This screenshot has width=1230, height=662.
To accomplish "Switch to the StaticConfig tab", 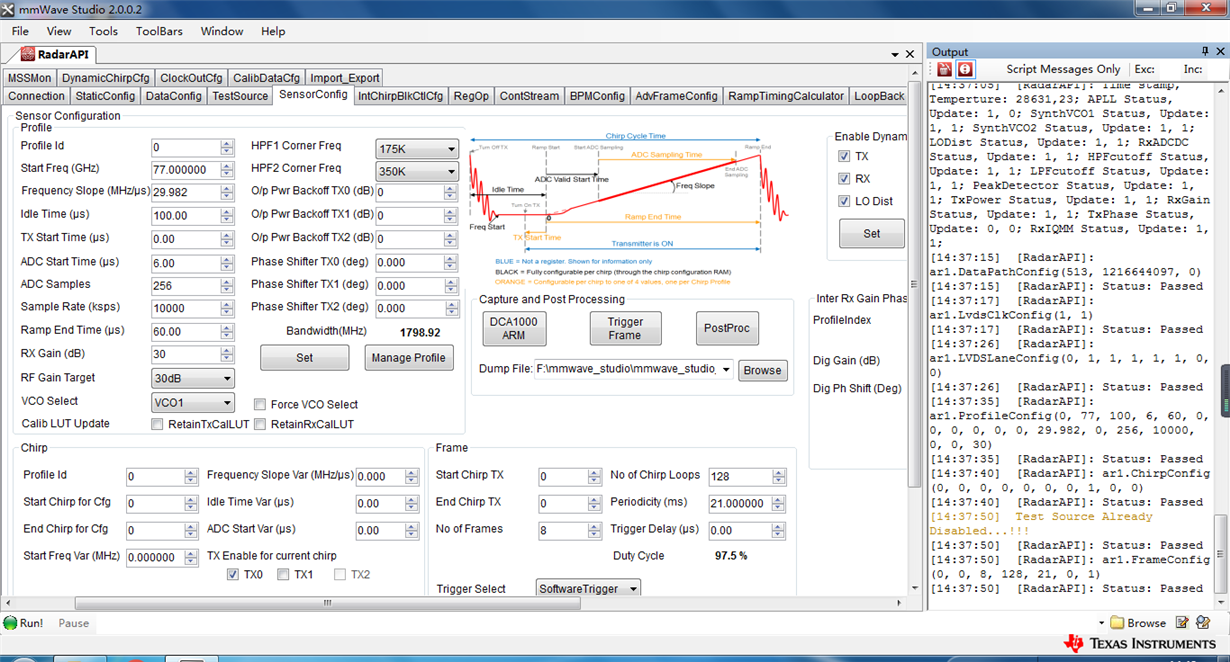I will (x=105, y=96).
